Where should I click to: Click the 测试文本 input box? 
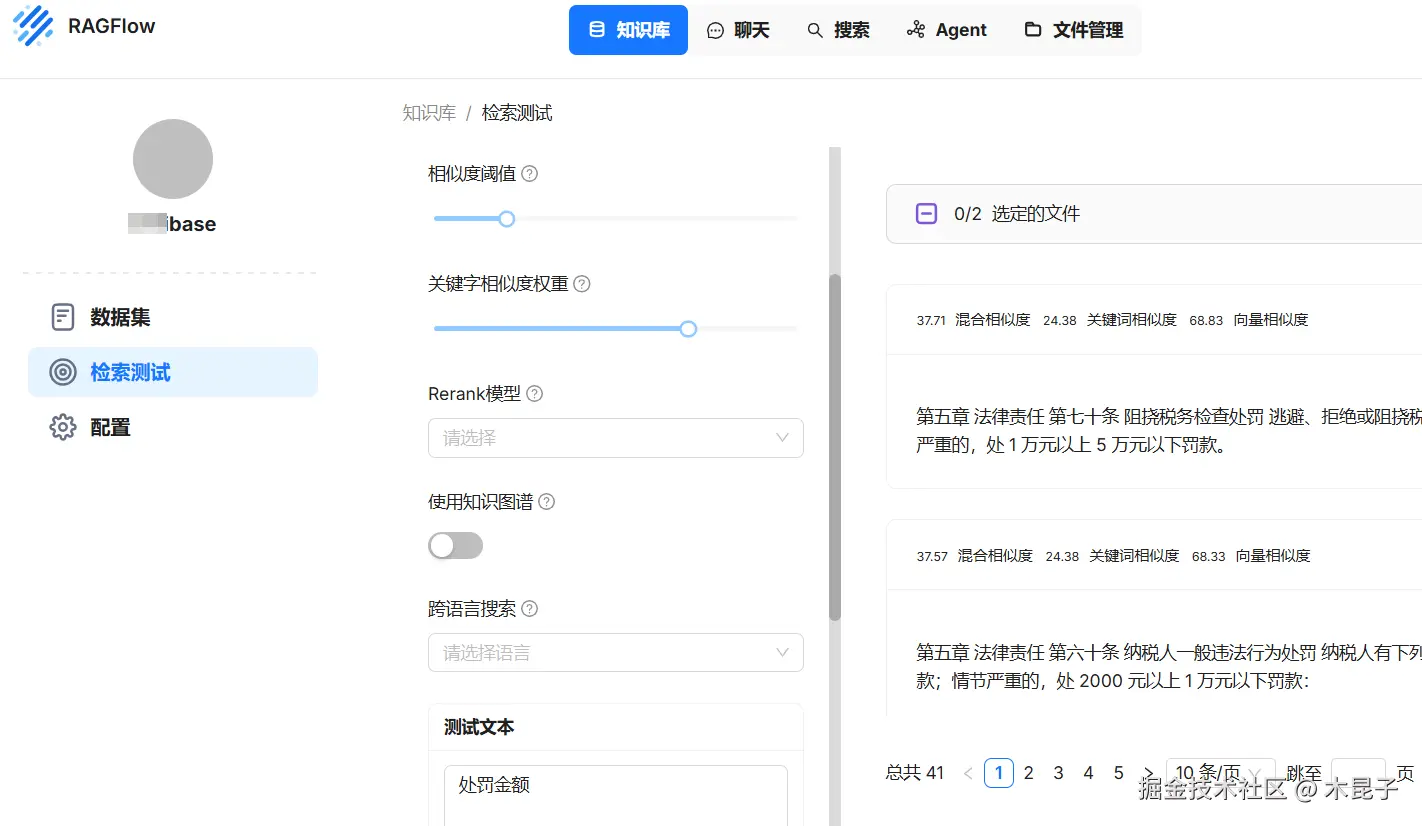coord(616,795)
